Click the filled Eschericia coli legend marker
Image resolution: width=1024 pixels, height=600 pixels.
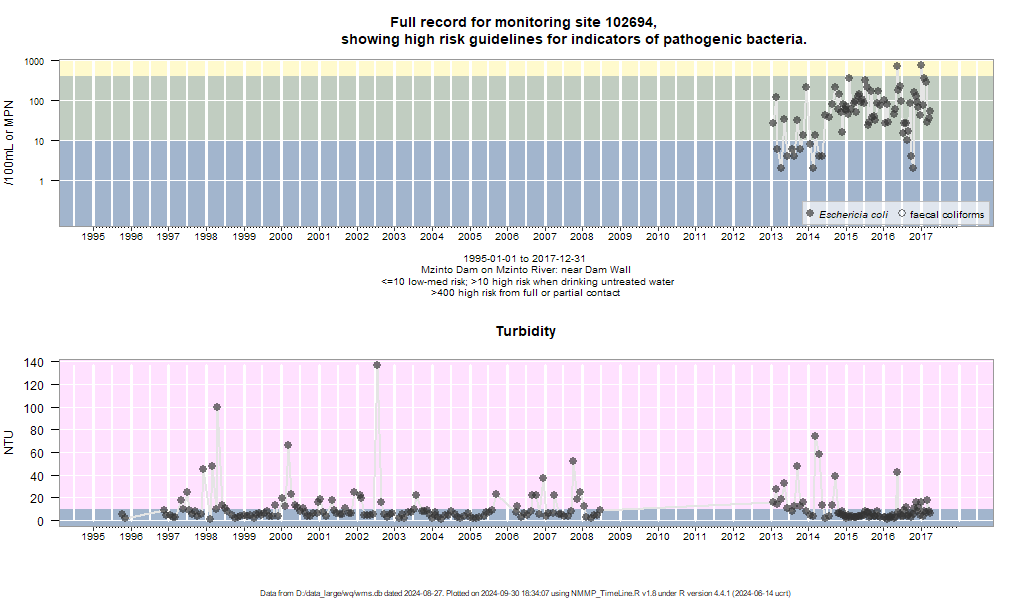pos(810,213)
